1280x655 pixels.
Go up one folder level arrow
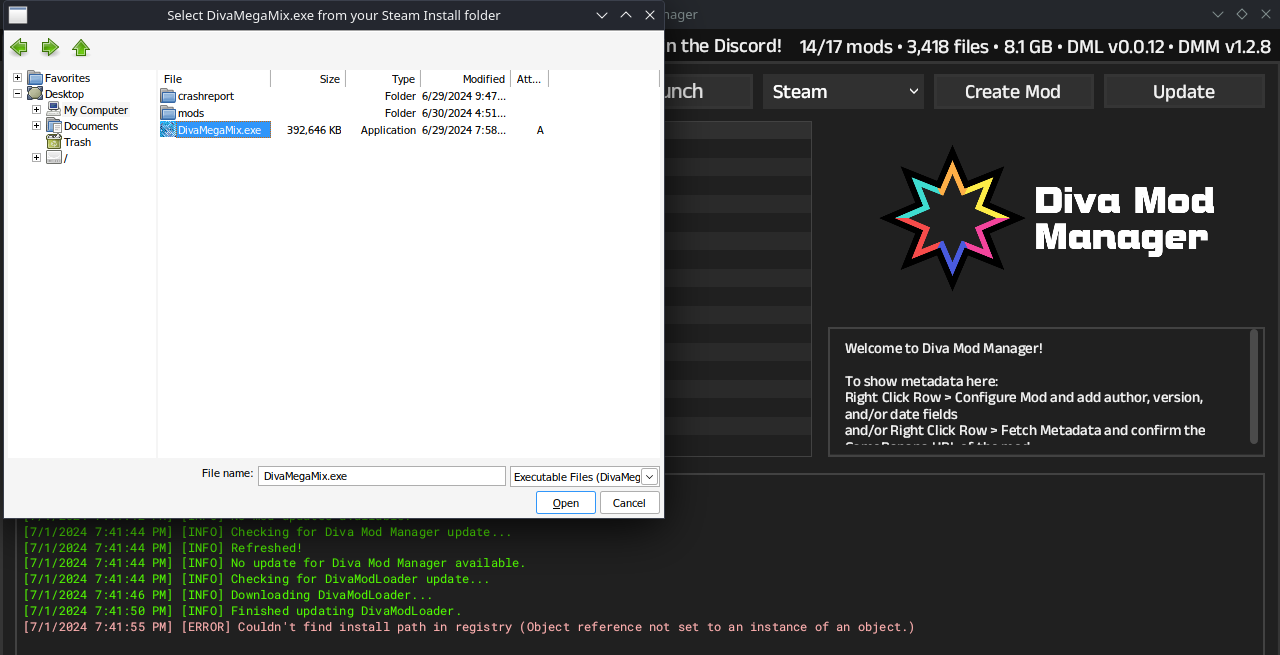point(81,47)
